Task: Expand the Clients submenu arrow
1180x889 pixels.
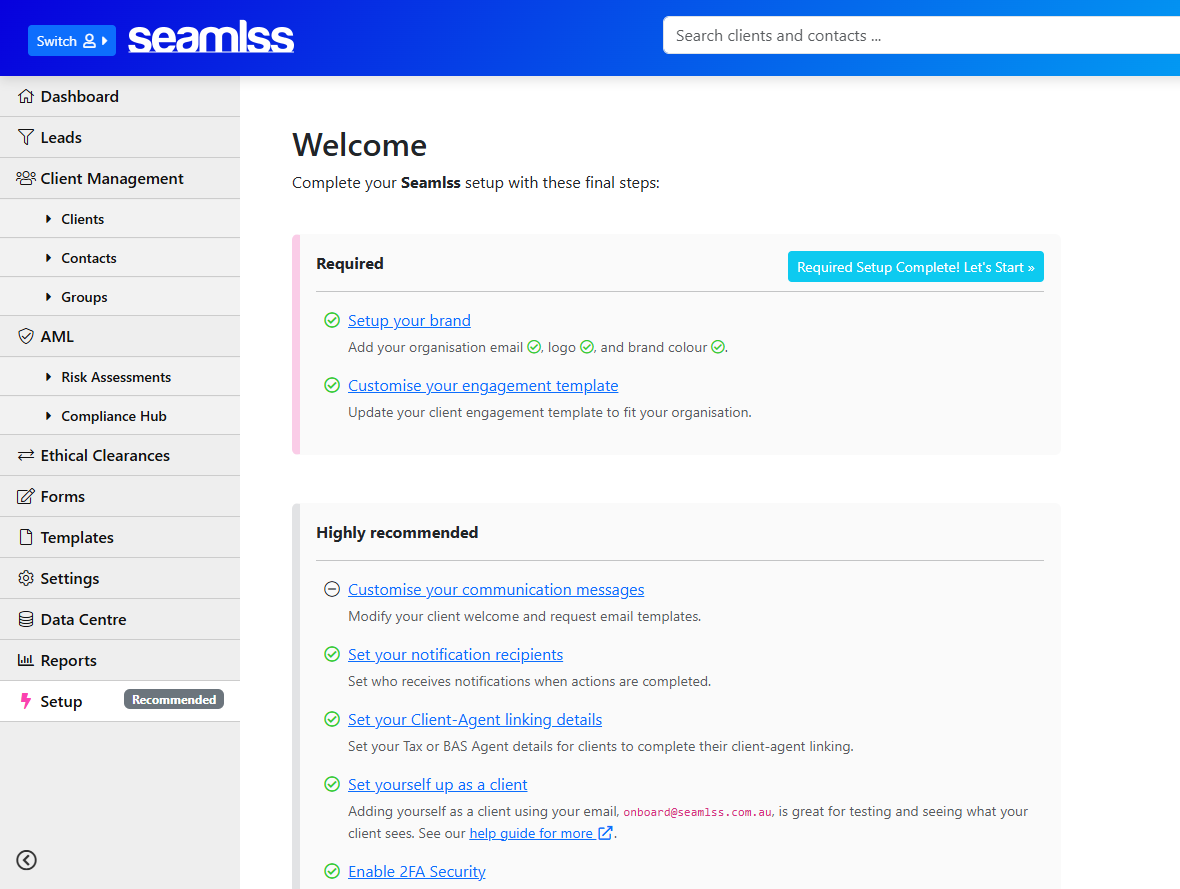Action: [48, 218]
